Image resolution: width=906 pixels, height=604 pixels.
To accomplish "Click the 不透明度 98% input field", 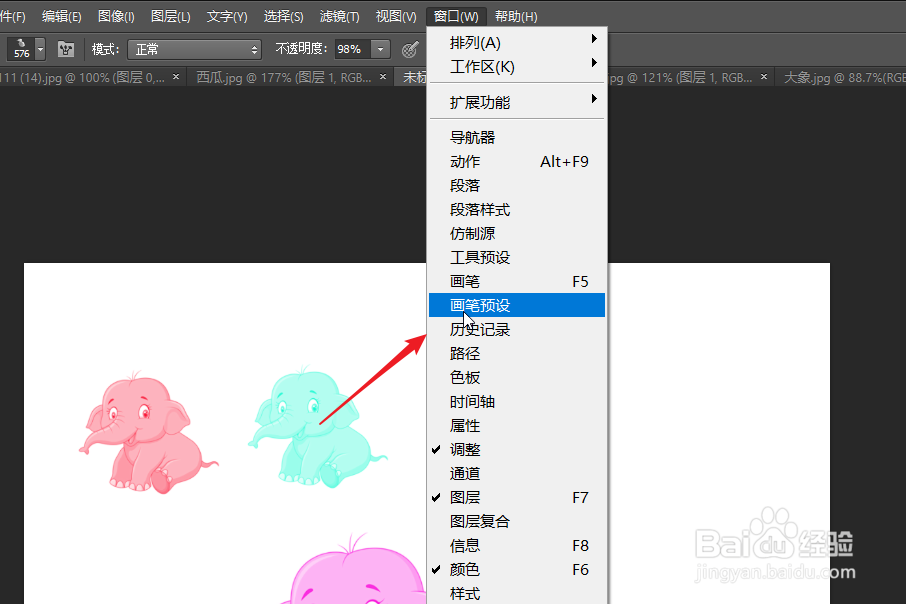I will (351, 50).
